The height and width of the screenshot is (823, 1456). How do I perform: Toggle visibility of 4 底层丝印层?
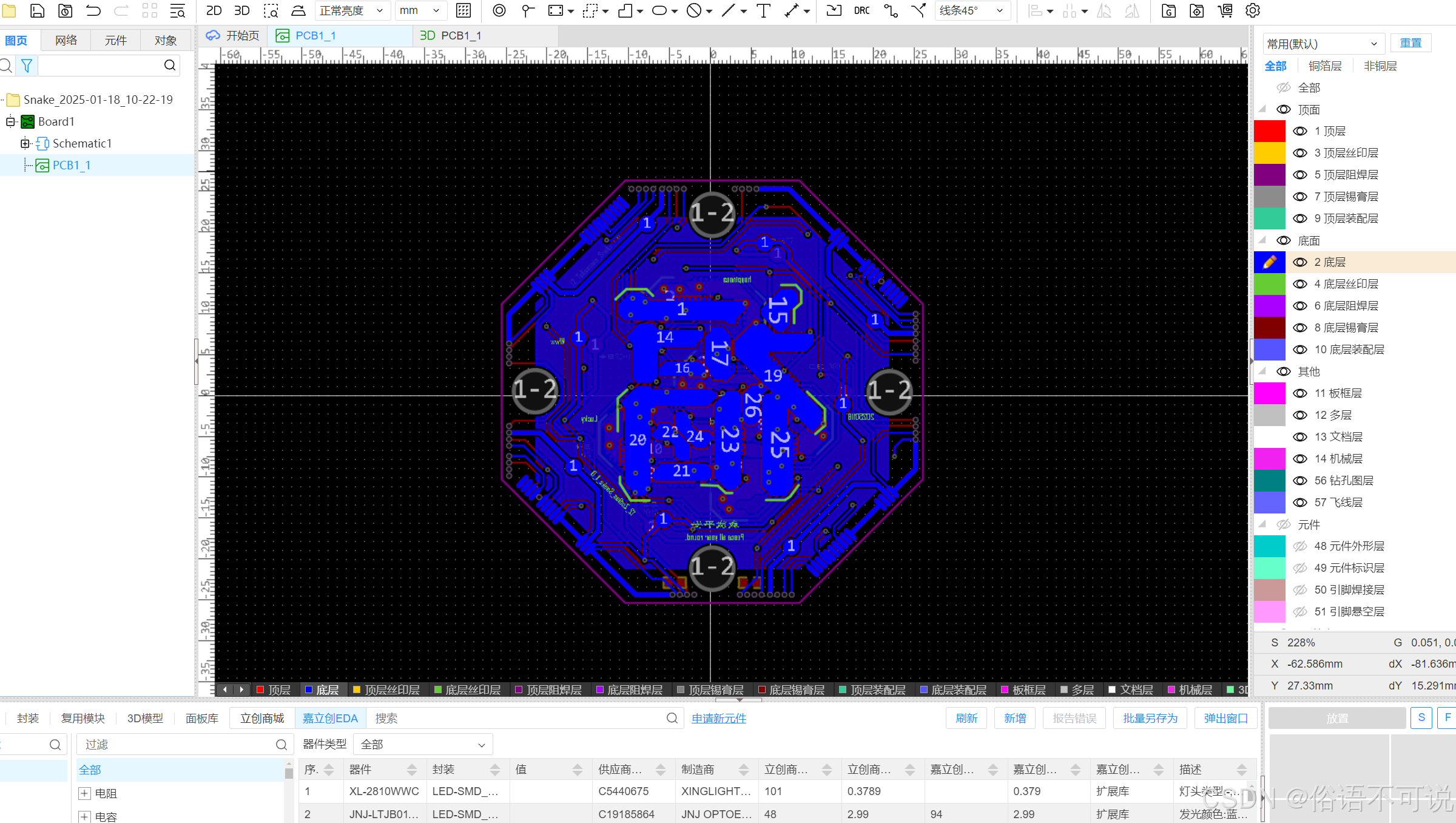click(x=1299, y=284)
